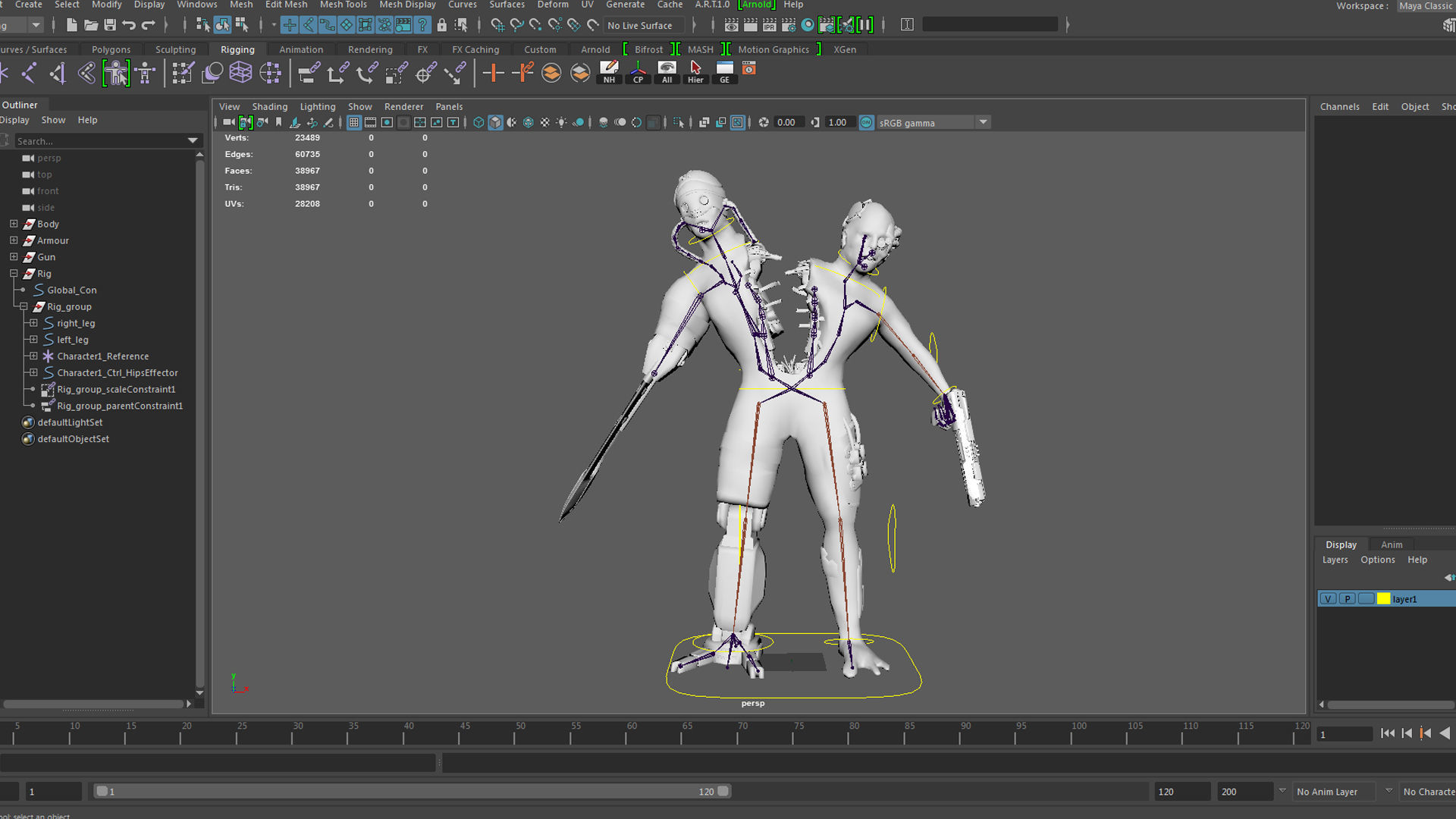This screenshot has height=819, width=1456.
Task: Open the viewport Shading menu
Action: (270, 107)
